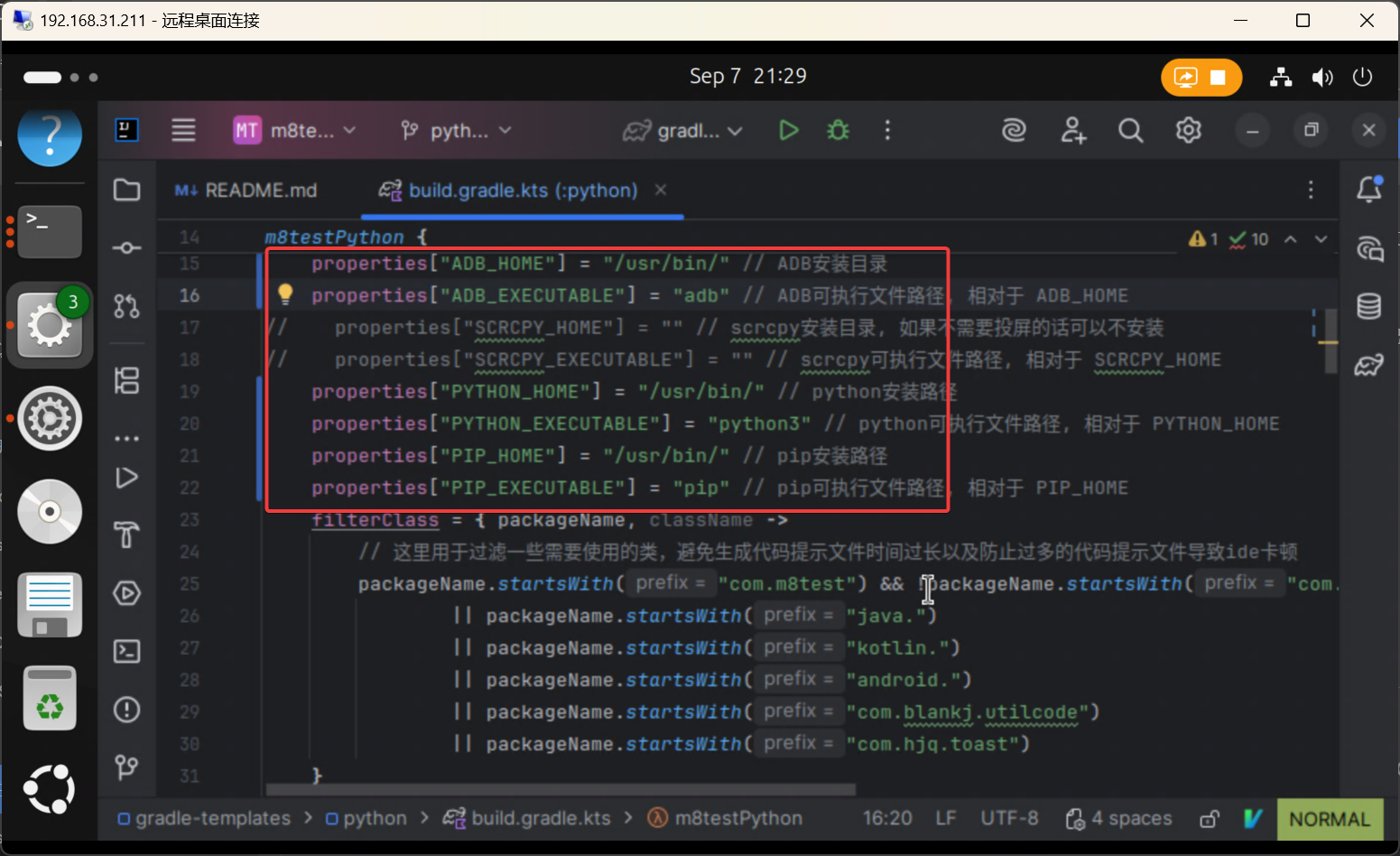Open the hamburger main menu
This screenshot has width=1400, height=856.
[x=183, y=131]
